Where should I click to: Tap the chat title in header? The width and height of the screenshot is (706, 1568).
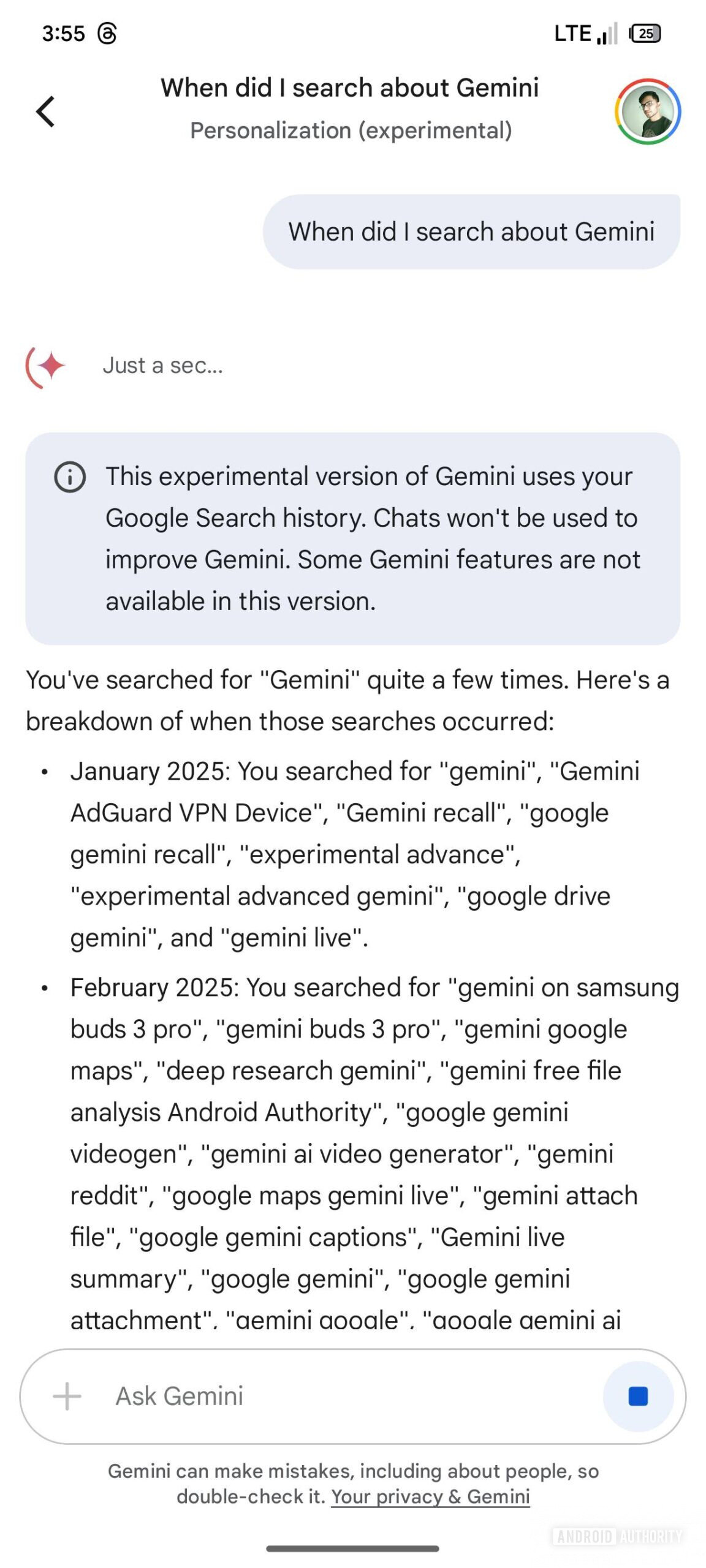(350, 88)
